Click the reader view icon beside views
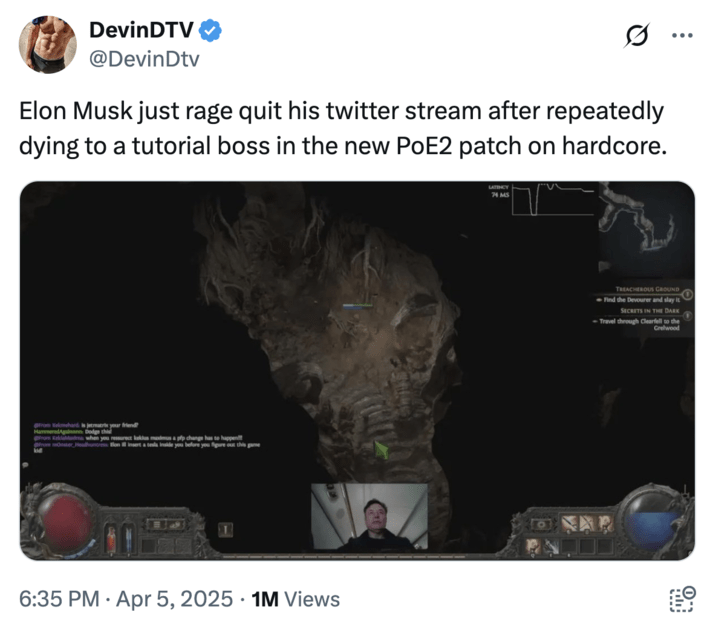Image resolution: width=716 pixels, height=630 pixels. point(680,599)
